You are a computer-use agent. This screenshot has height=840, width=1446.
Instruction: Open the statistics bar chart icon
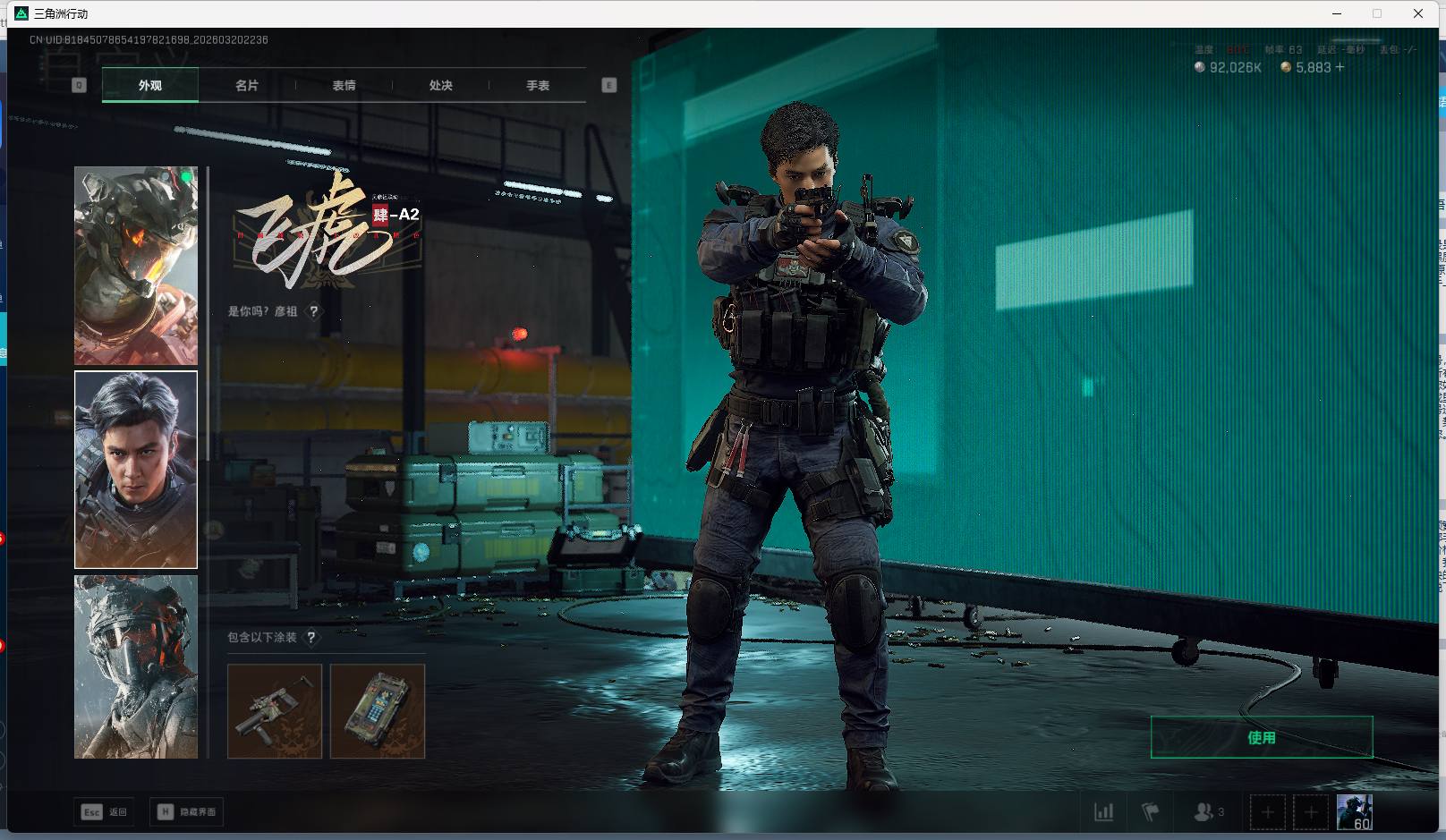coord(1104,812)
